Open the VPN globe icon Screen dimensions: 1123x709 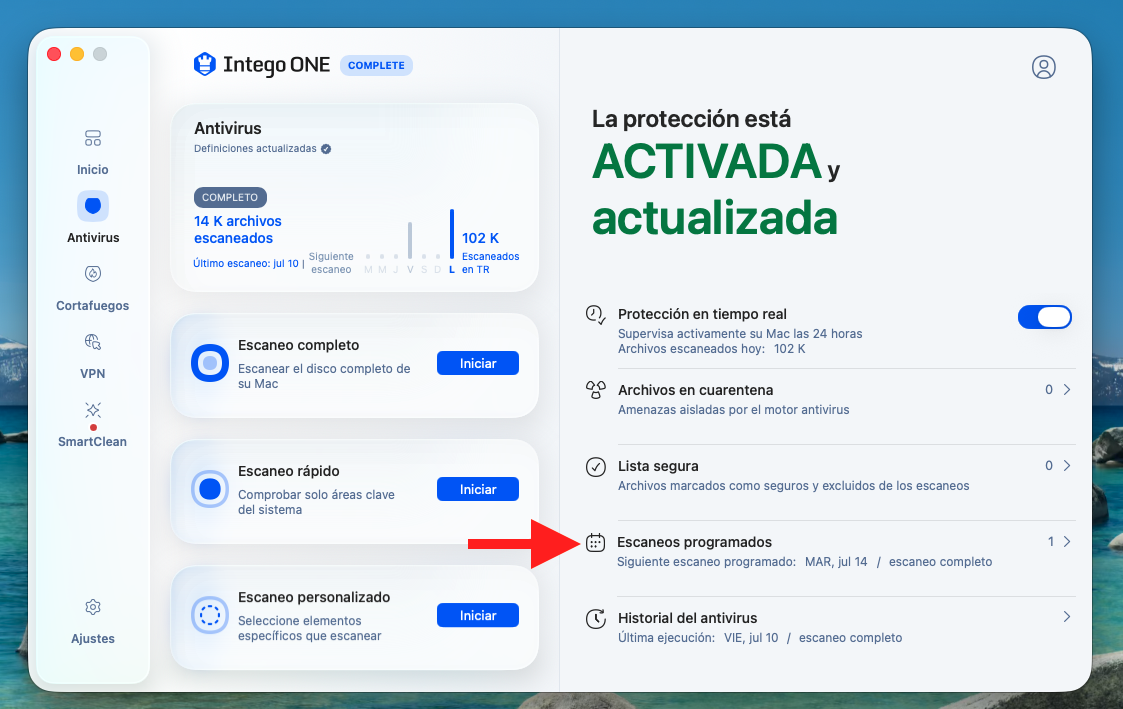(x=92, y=342)
